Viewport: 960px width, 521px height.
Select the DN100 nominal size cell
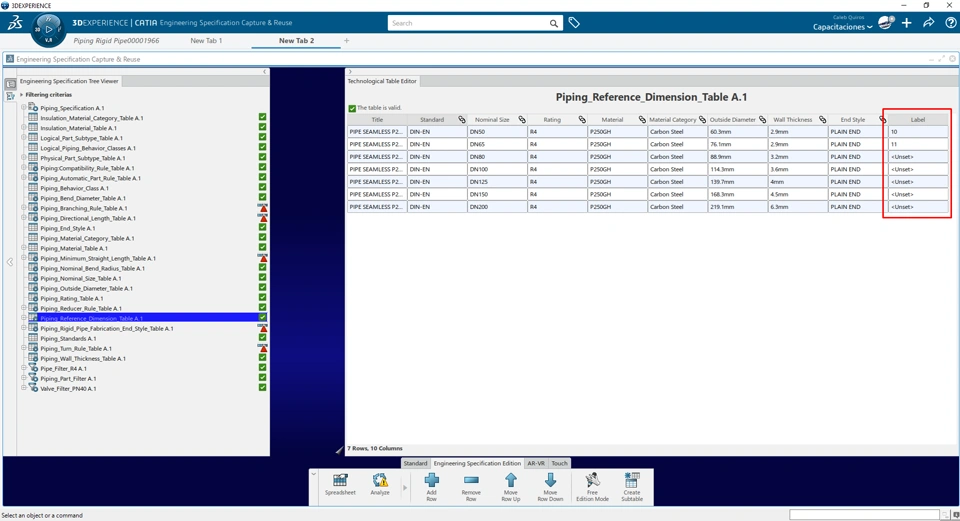click(497, 169)
